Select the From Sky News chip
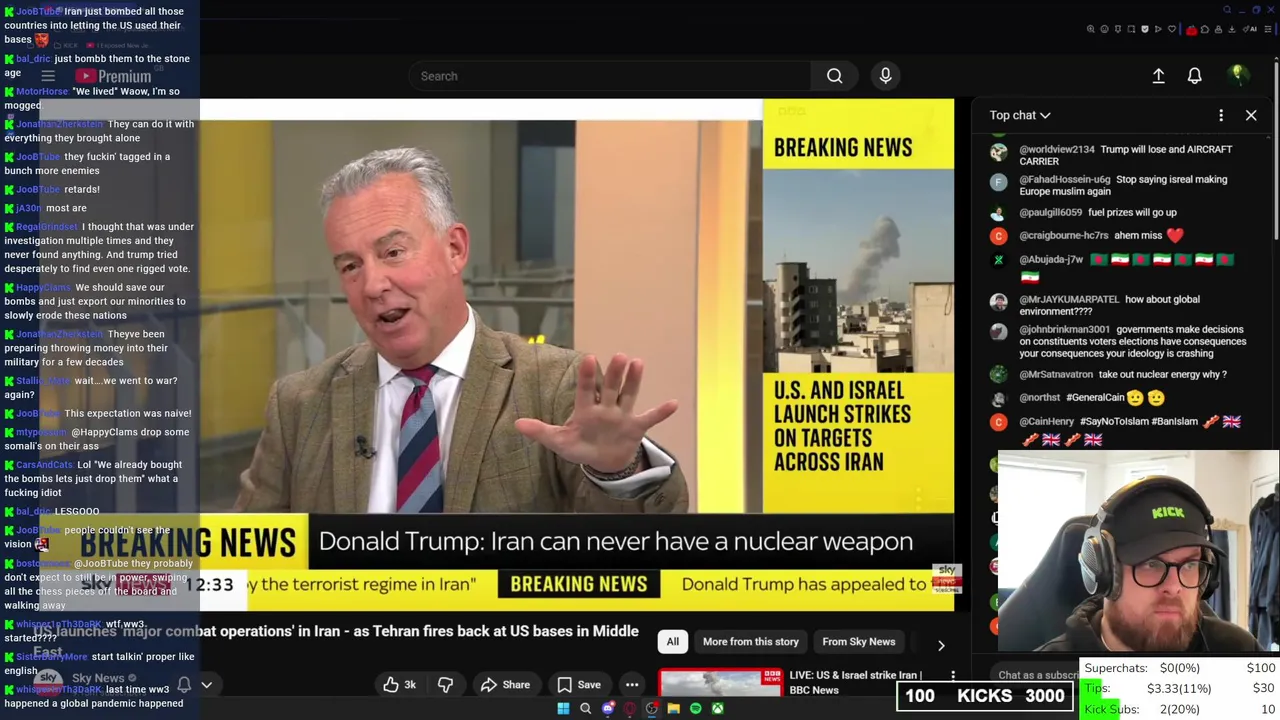1280x720 pixels. point(858,642)
